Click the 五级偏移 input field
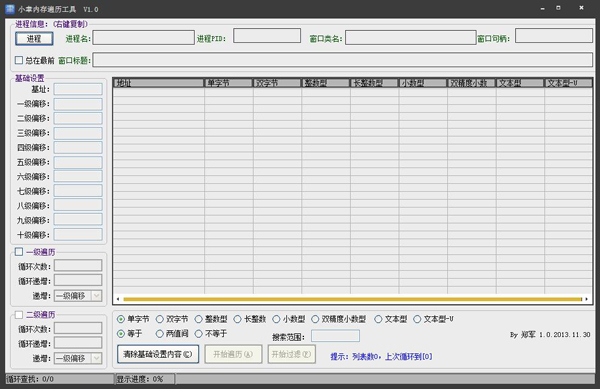This screenshot has height=389, width=600. [78, 162]
